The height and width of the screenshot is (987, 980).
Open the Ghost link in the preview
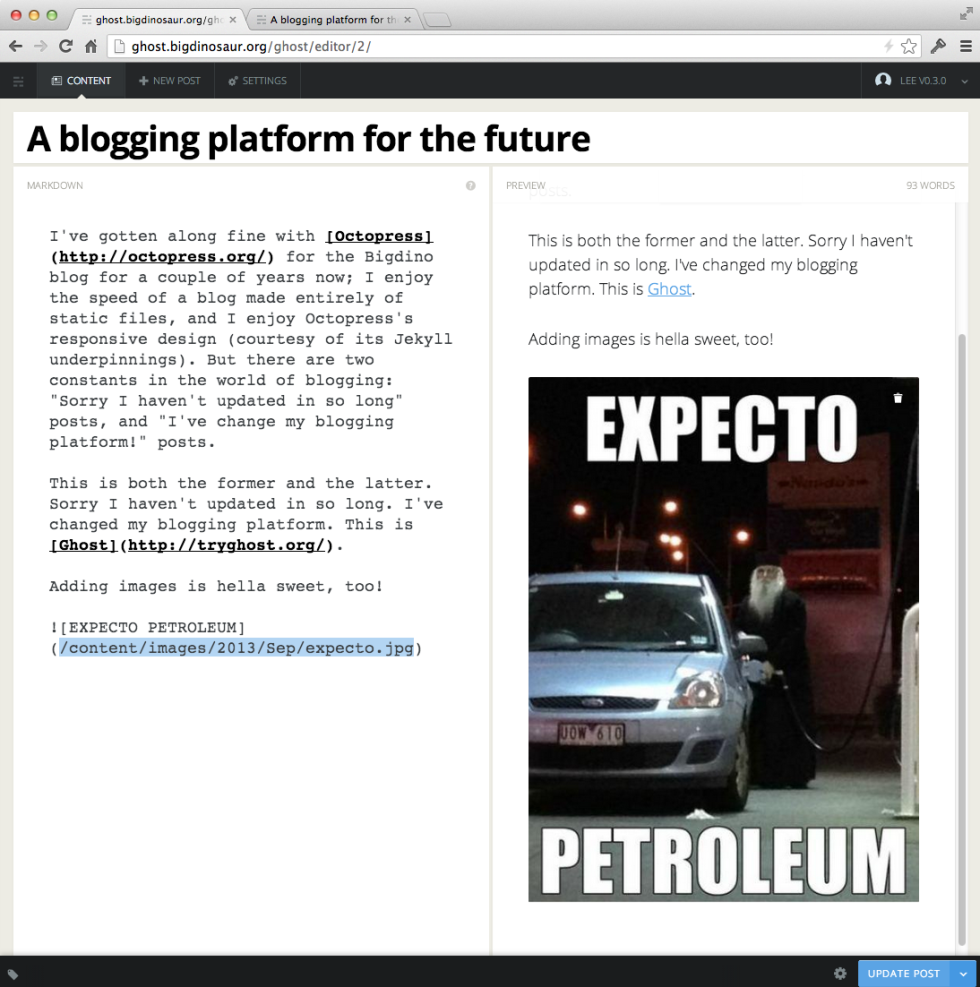[x=668, y=290]
